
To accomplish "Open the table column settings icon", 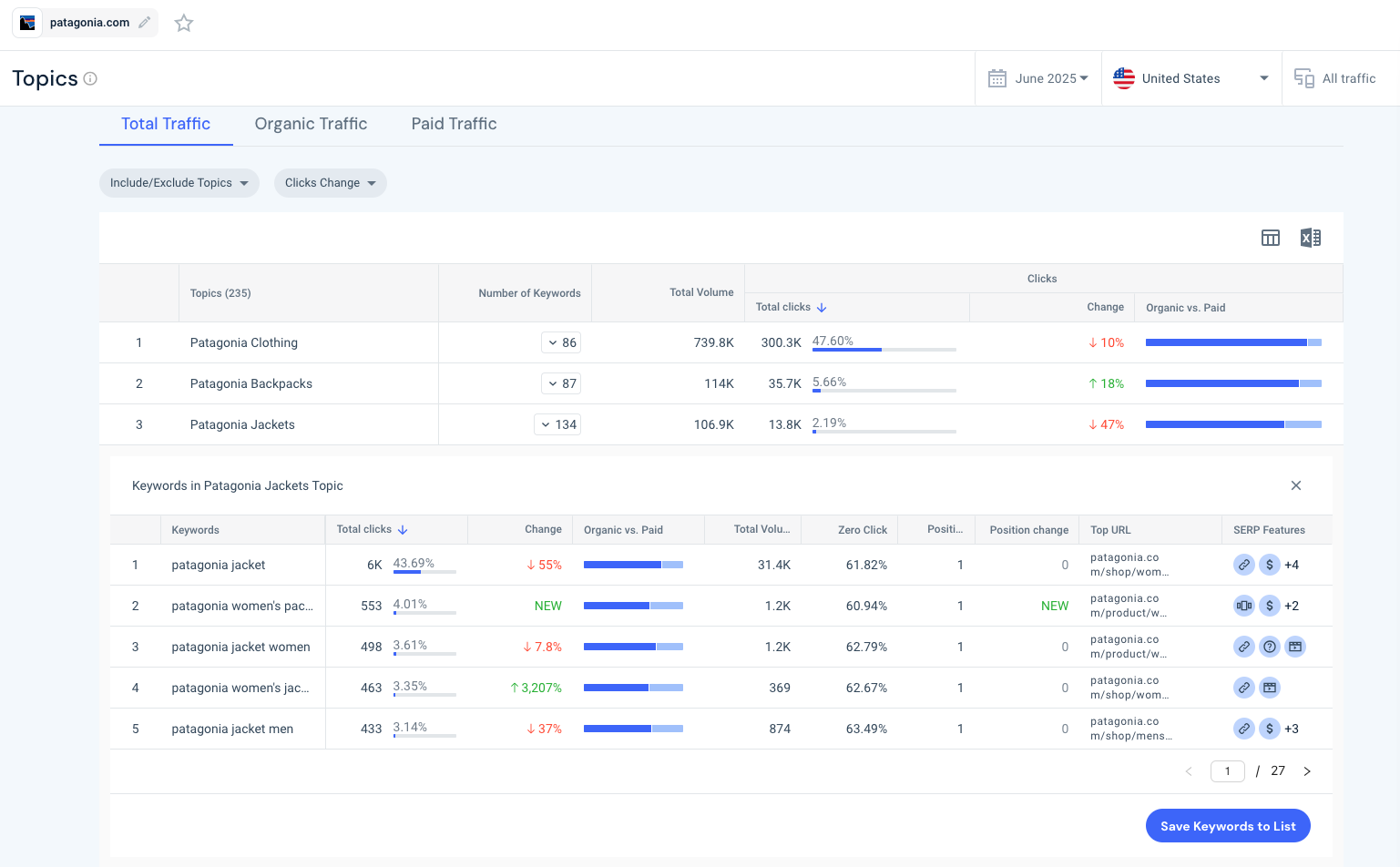I will (x=1271, y=238).
